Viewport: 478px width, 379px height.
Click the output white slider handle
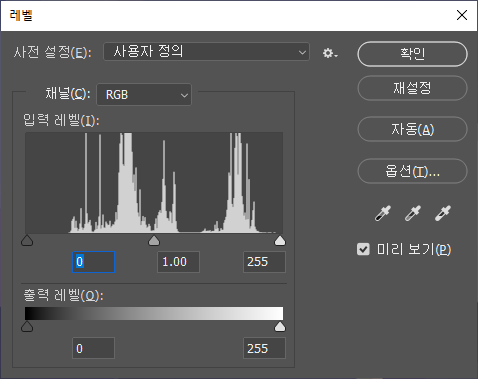tap(280, 327)
